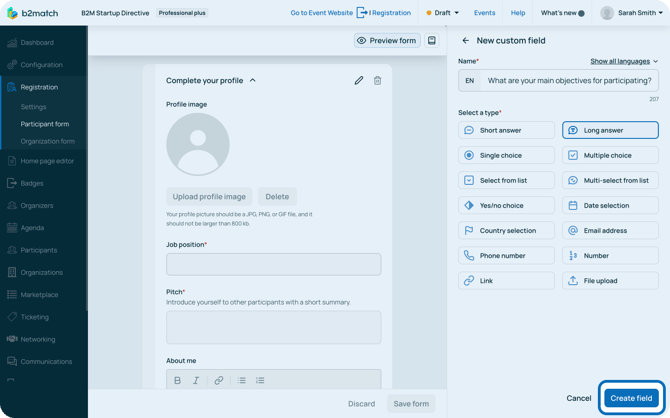This screenshot has height=418, width=670.
Task: Click the Go to Event Website link
Action: pyautogui.click(x=321, y=13)
